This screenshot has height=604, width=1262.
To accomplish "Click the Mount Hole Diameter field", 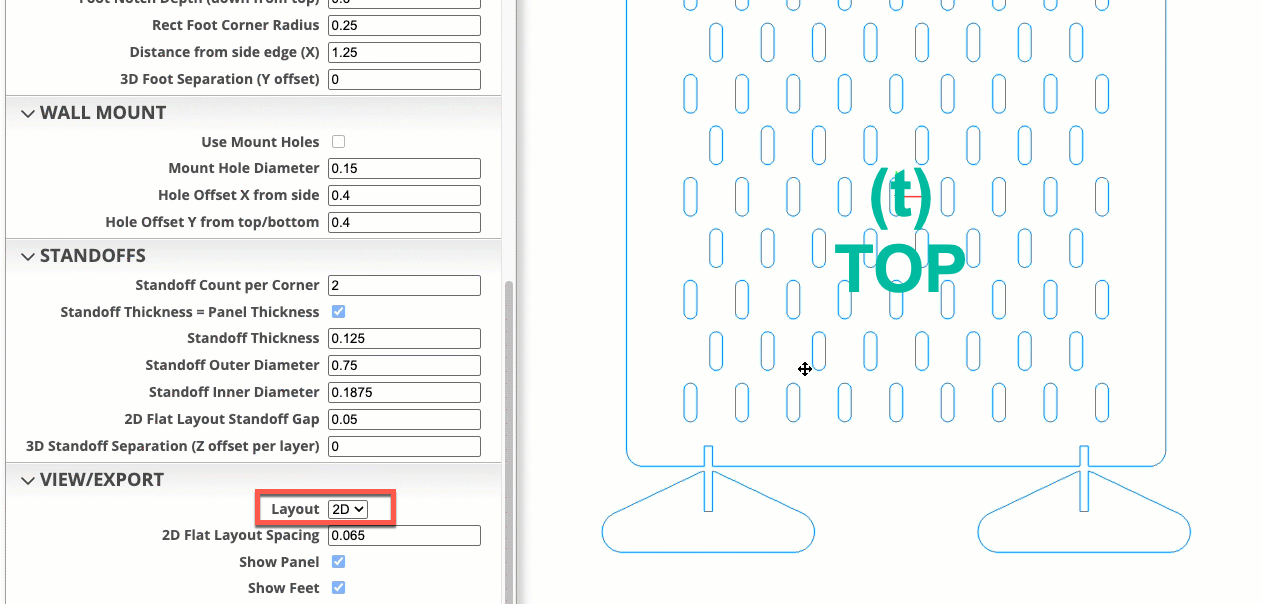I will click(404, 169).
